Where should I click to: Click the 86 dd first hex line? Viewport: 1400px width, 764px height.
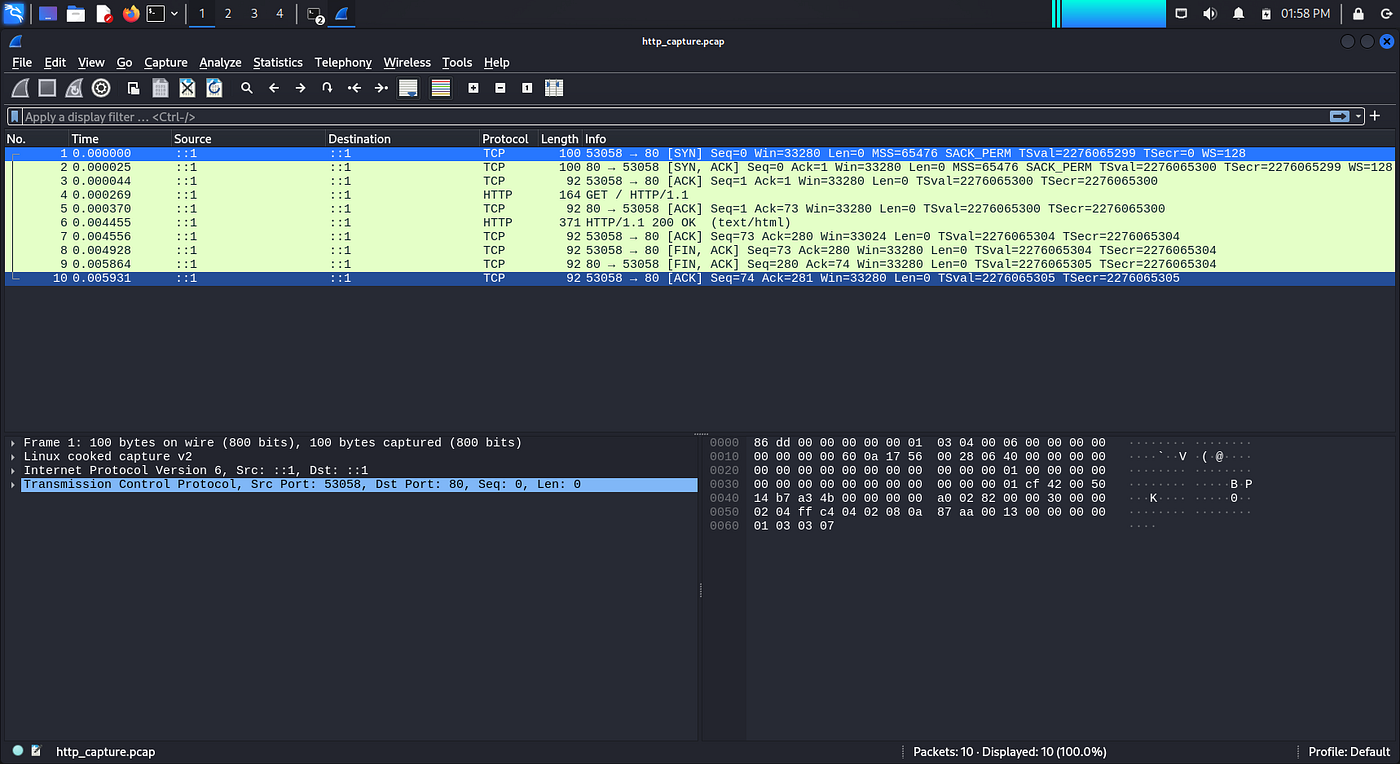928,442
